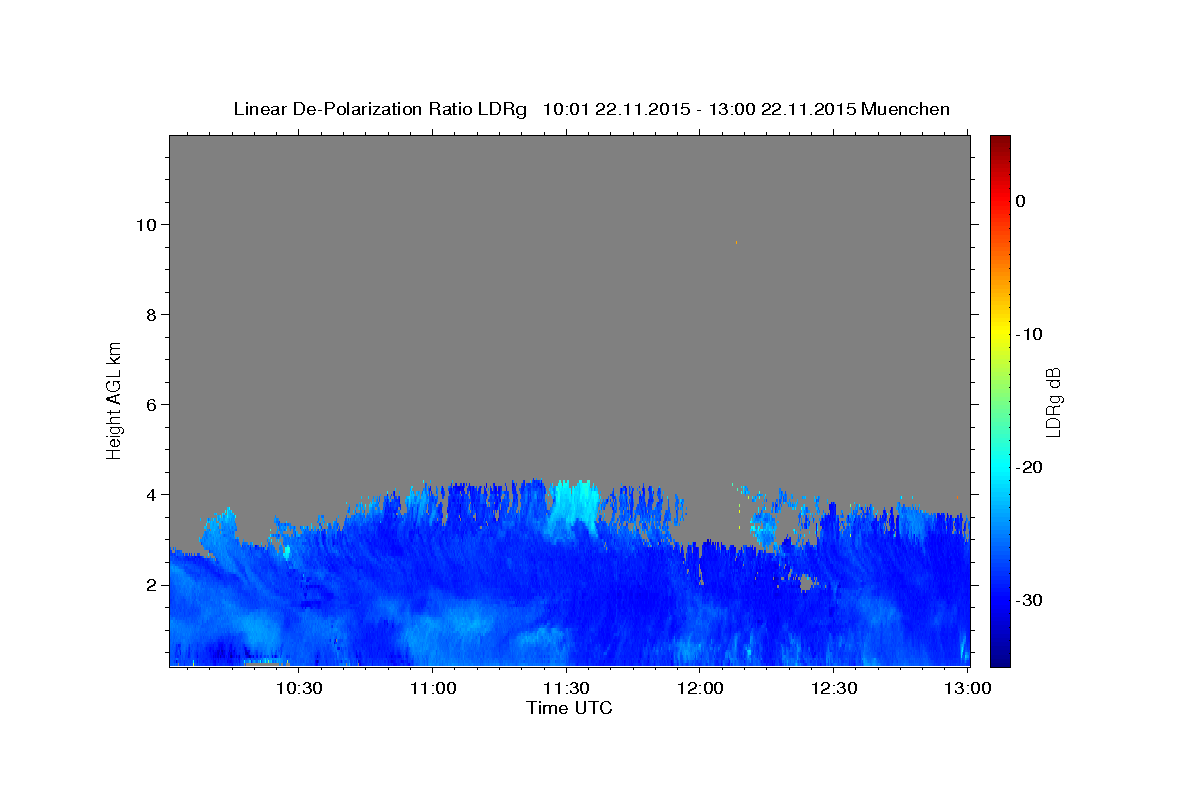Click the colorbar value label -10
Viewport: 1200px width, 800px height.
(x=1028, y=334)
